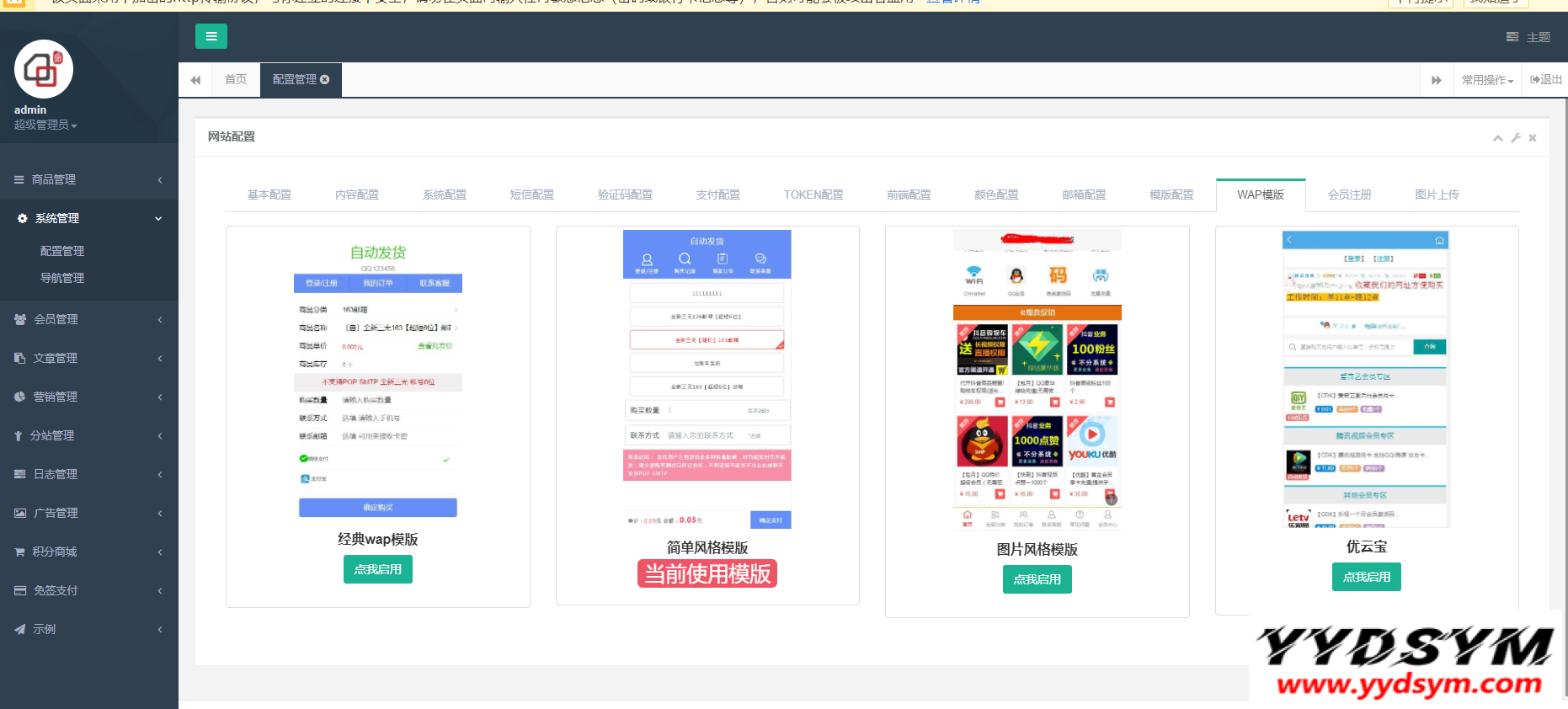Viewport: 1568px width, 709px height.
Task: Close the 网站配置 panel with x icon
Action: coord(1533,137)
